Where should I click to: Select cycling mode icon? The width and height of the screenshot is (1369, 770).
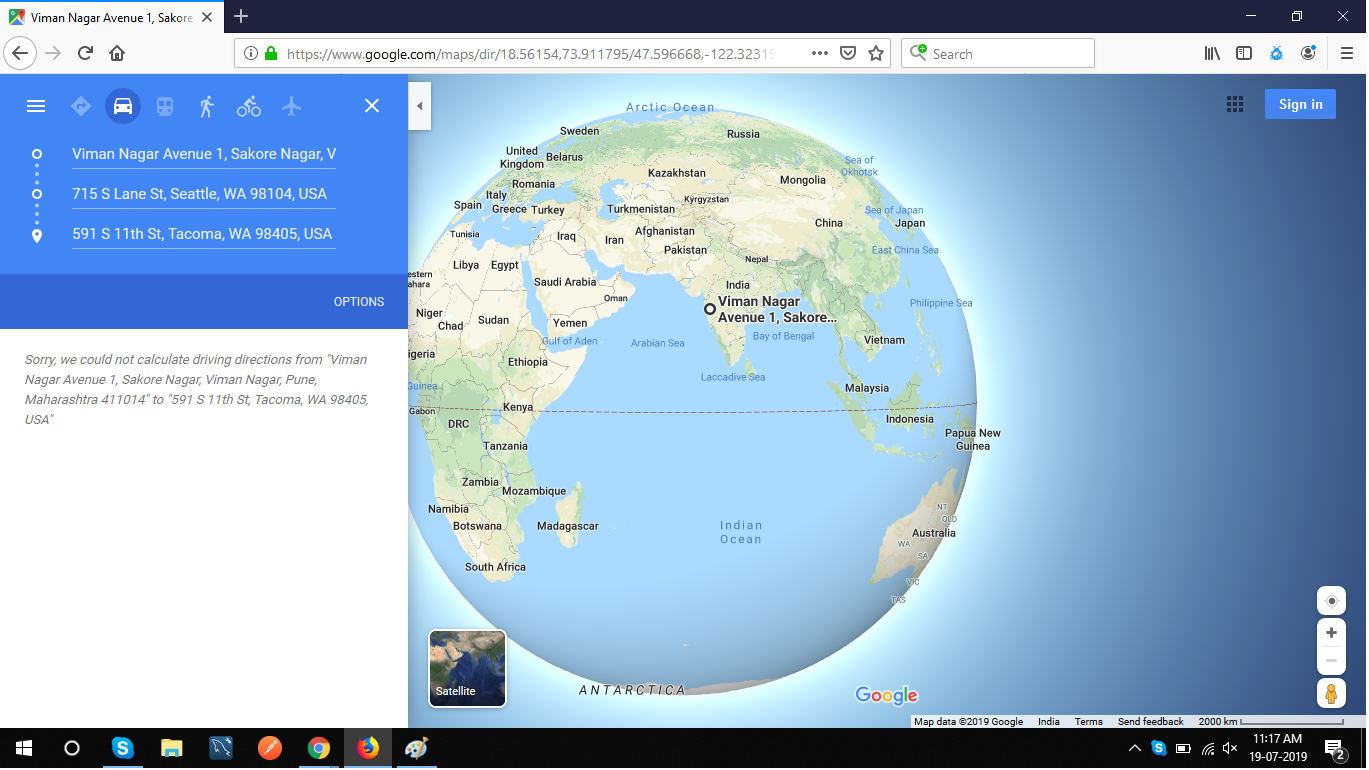(249, 106)
